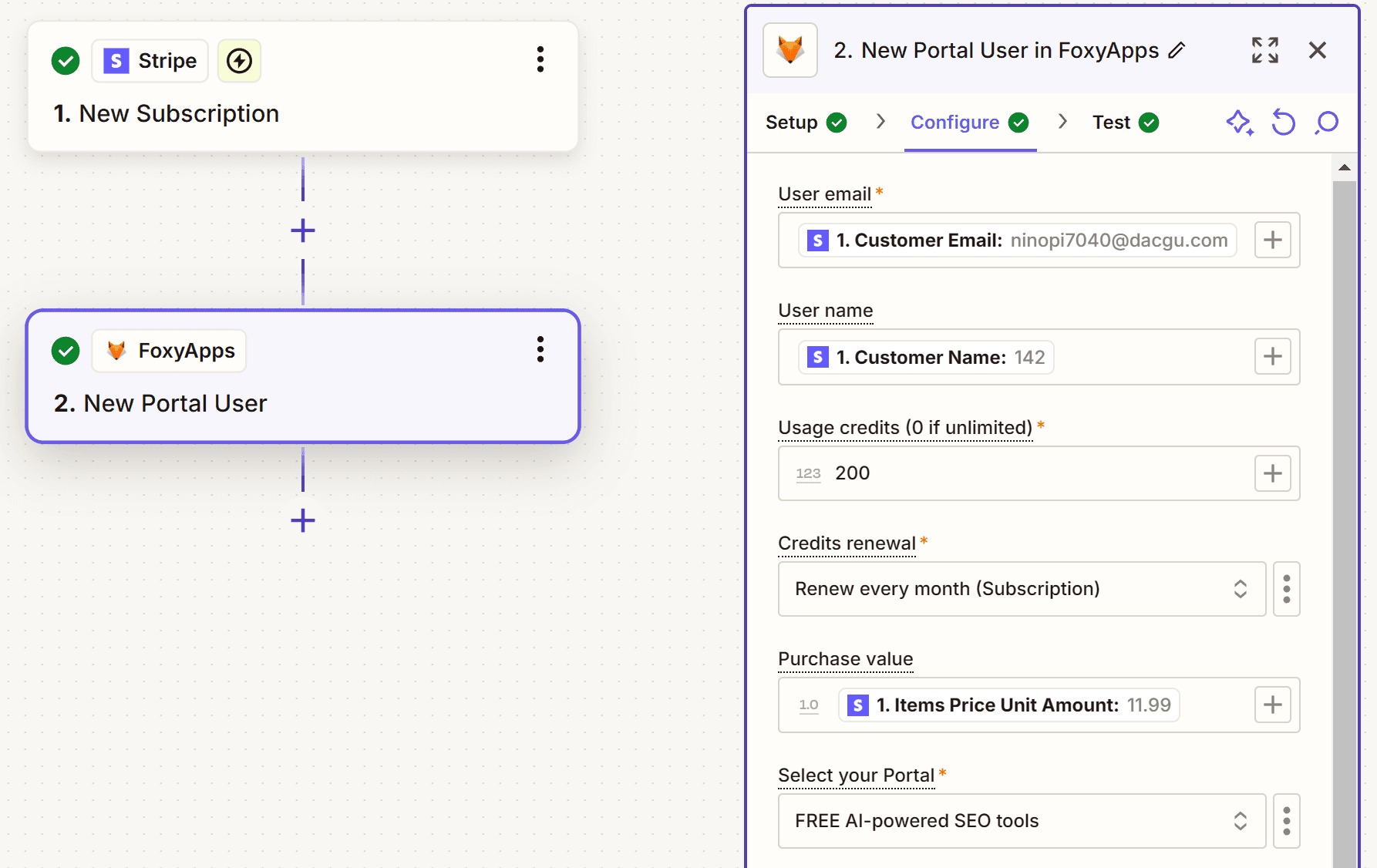
Task: Open the FoxyApps step three-dot menu
Action: [x=540, y=349]
